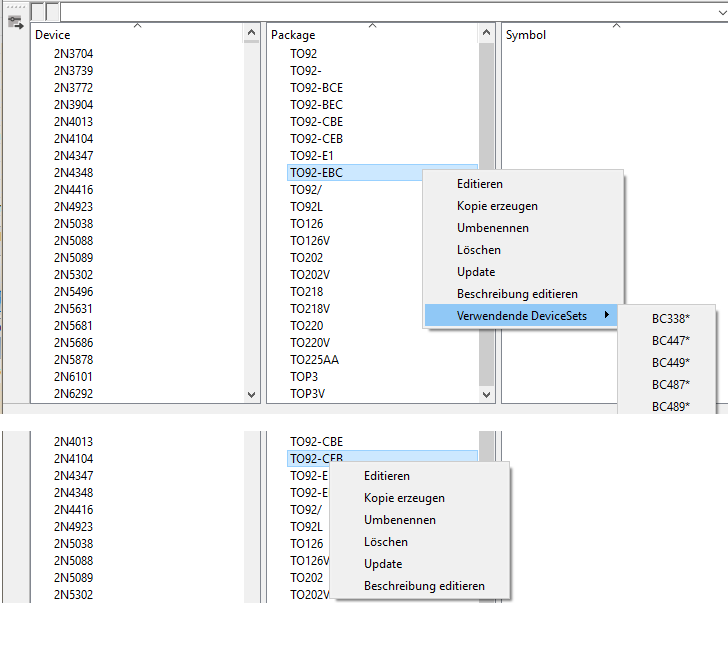This screenshot has height=645, width=728.
Task: Select package TO92-BEC
Action: 317,105
